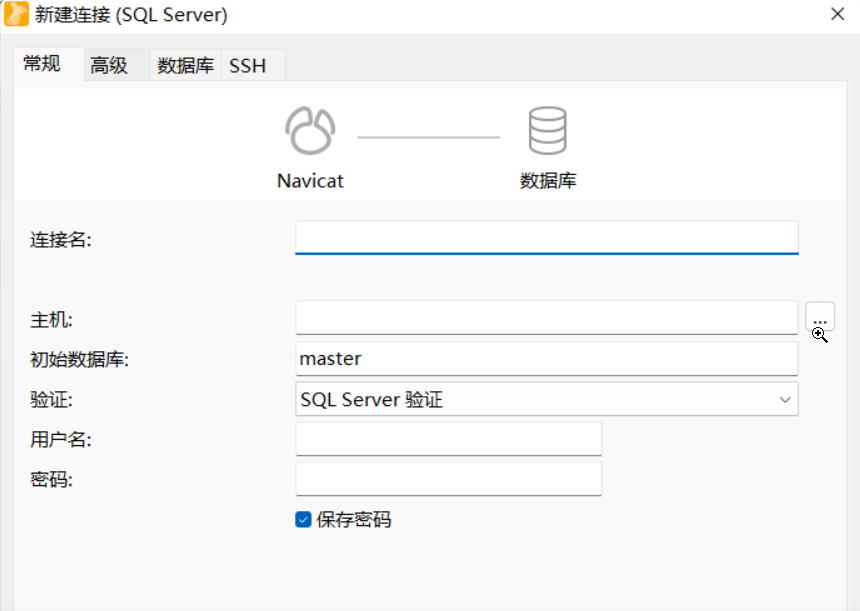This screenshot has width=860, height=611.
Task: Click the 保存密码 label text
Action: click(354, 519)
